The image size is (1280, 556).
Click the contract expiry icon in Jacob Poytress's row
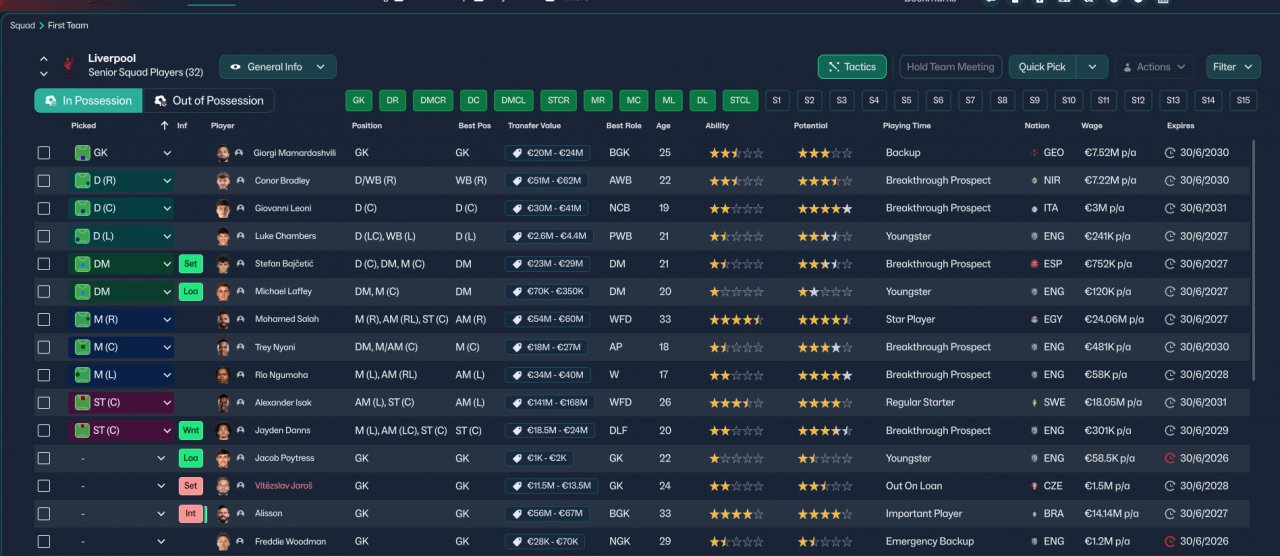point(1171,458)
